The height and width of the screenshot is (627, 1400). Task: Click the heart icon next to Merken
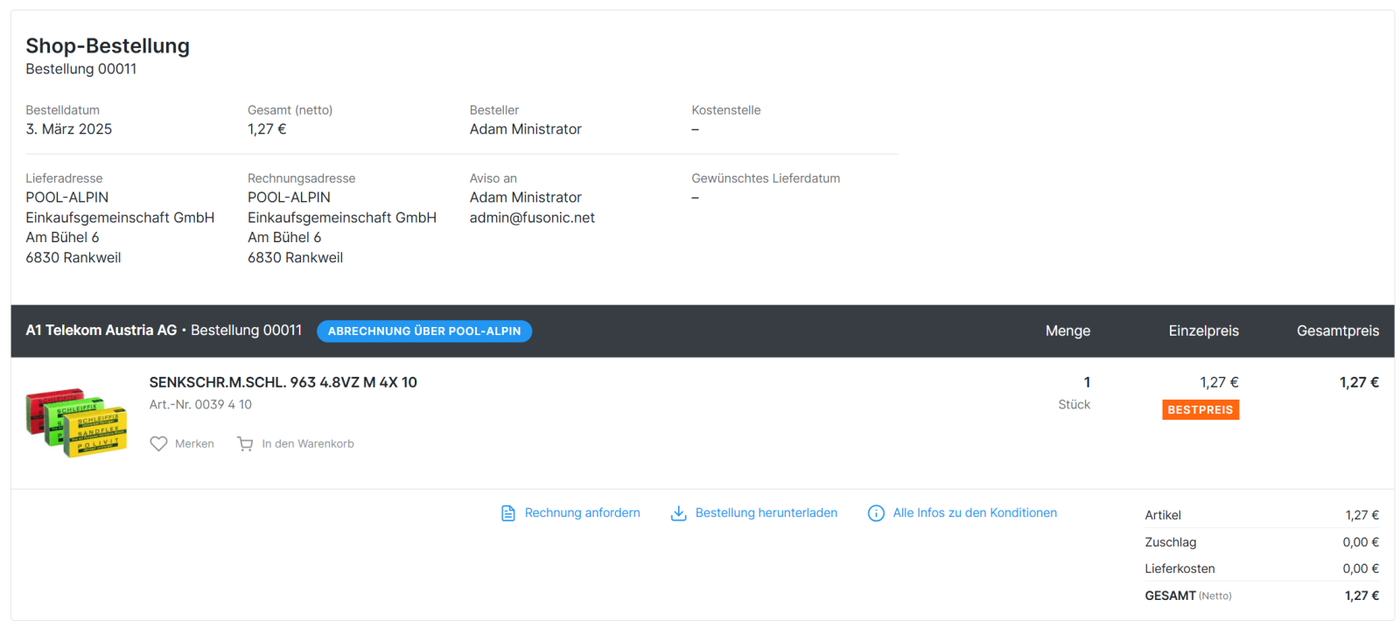[x=158, y=444]
